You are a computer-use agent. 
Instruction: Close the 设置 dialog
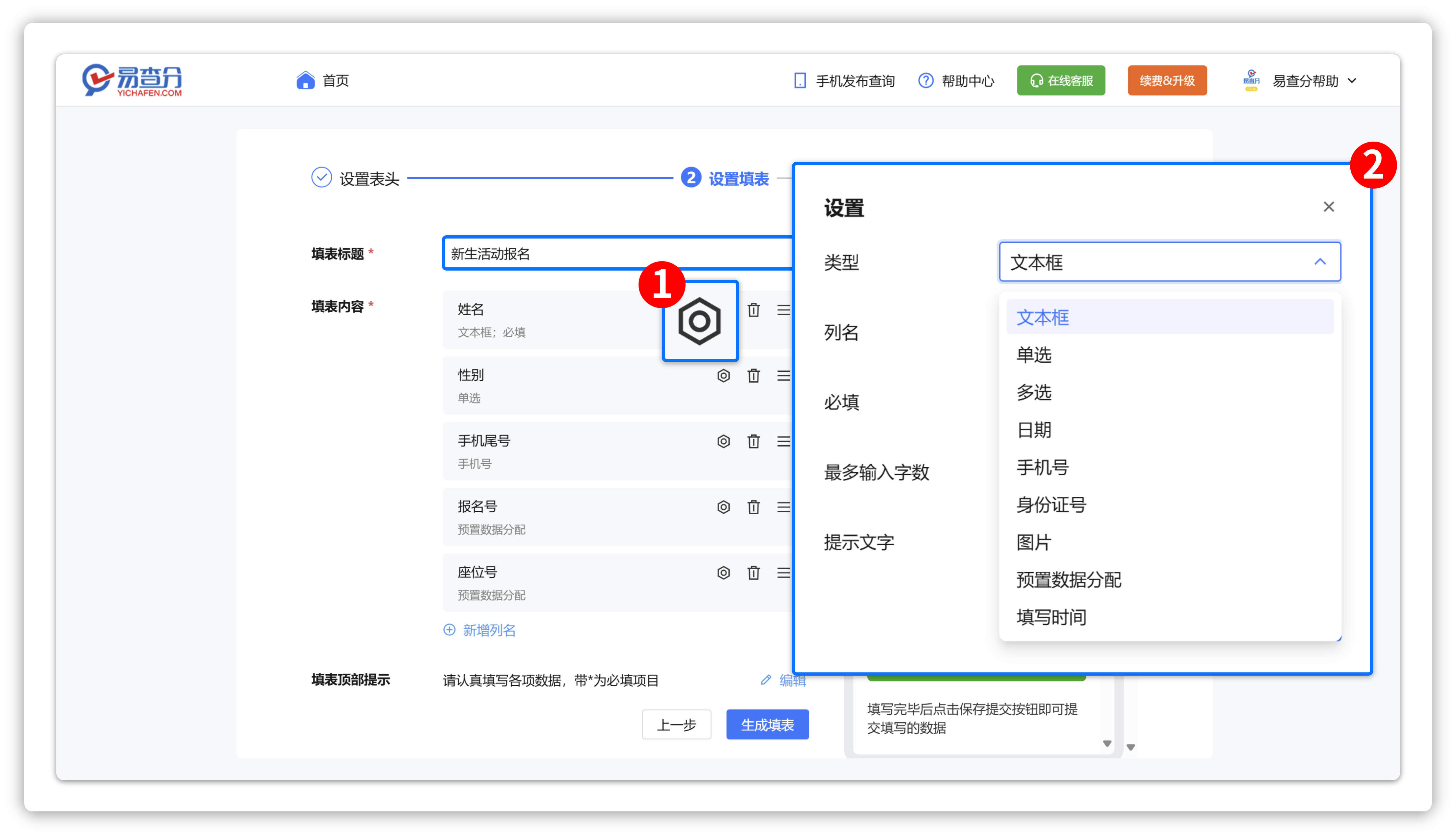(1328, 206)
